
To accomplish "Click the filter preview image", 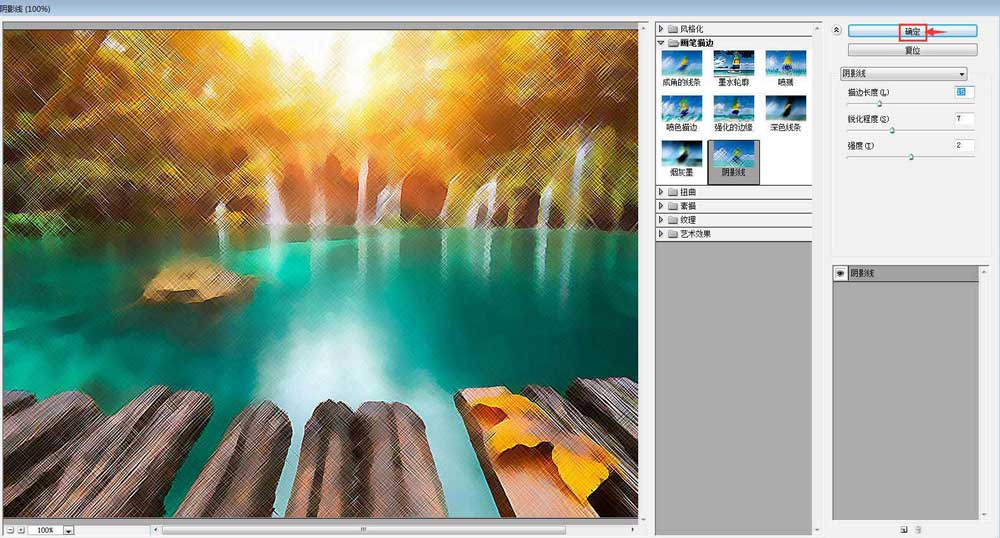I will click(321, 273).
